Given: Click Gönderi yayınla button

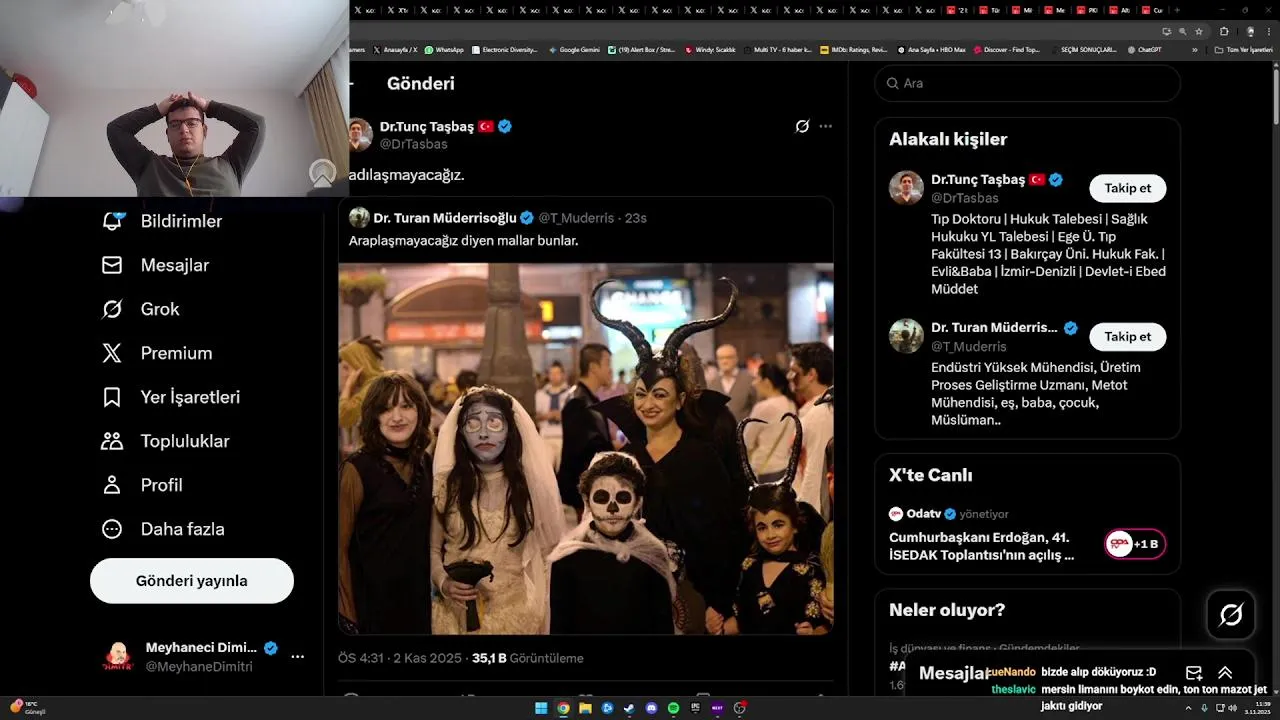Looking at the screenshot, I should [192, 581].
